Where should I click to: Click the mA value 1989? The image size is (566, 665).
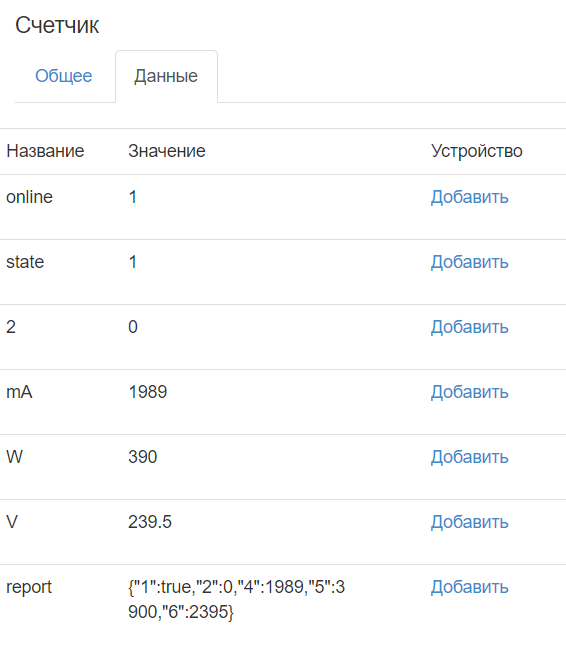click(148, 392)
